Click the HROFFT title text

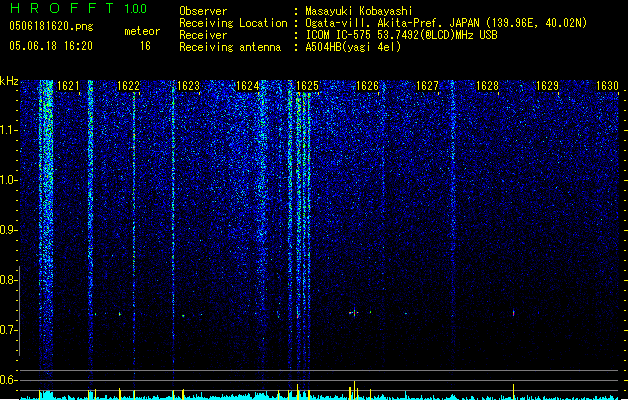click(62, 8)
